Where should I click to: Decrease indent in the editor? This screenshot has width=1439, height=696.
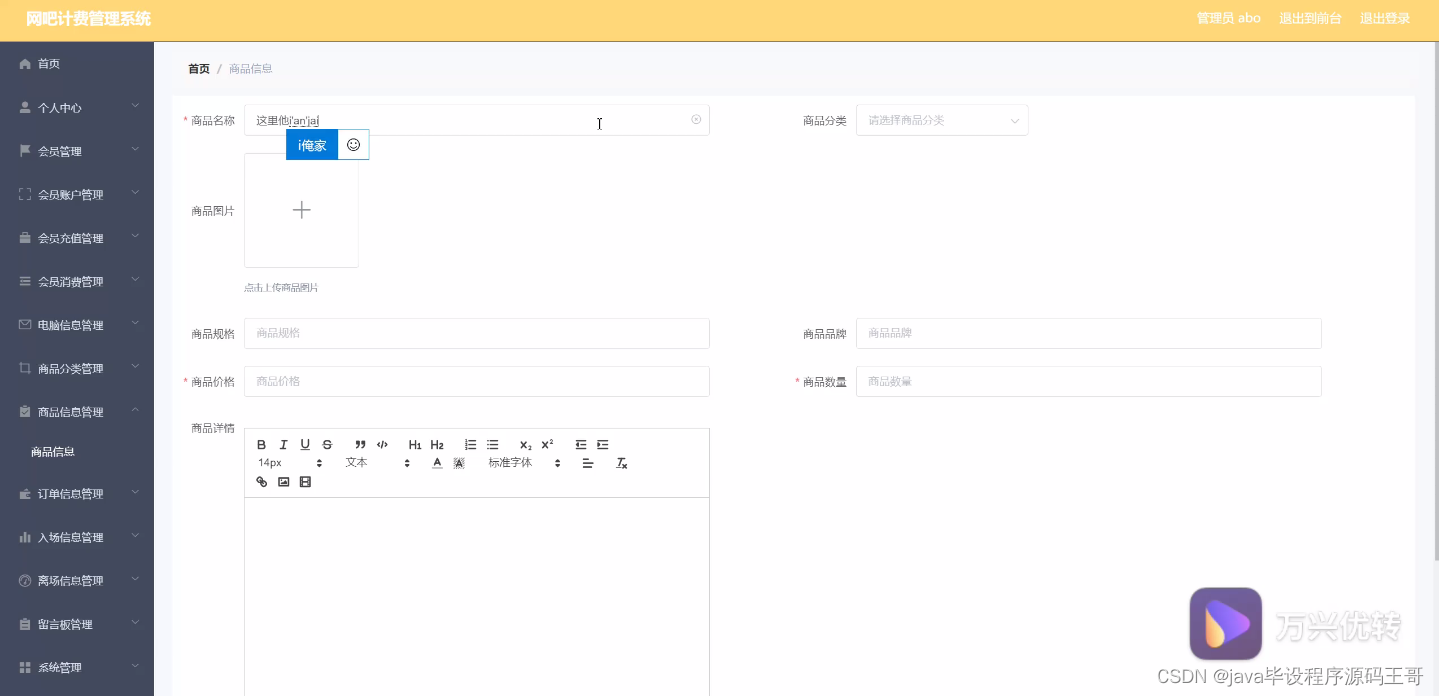[x=580, y=445]
